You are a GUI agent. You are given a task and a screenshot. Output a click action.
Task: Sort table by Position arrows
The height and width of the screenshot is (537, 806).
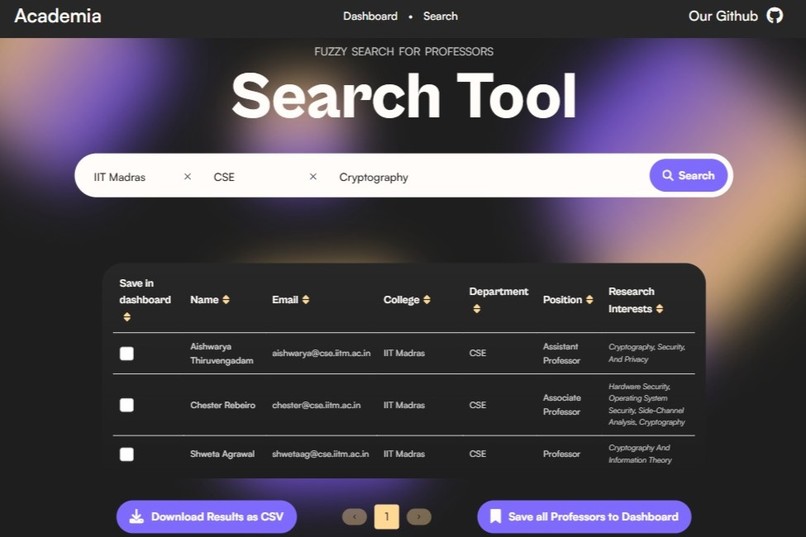pyautogui.click(x=590, y=300)
